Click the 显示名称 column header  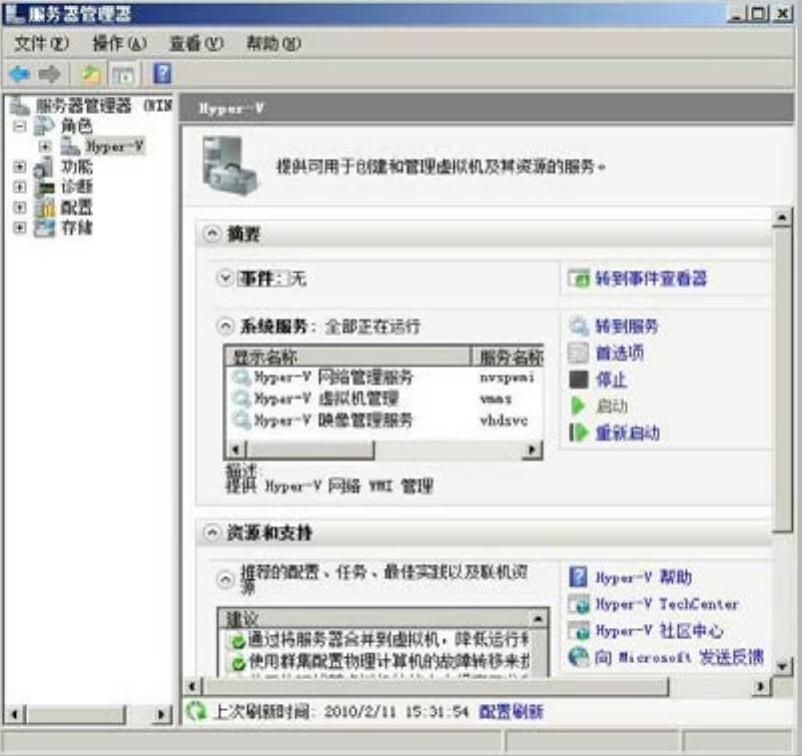348,357
